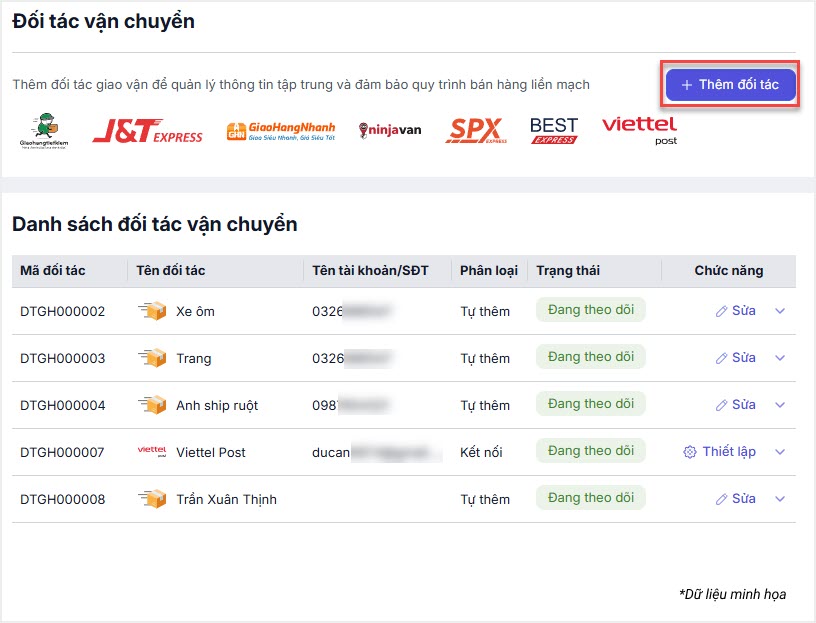Click the Tên tài khoản/SĐT column header

(370, 271)
